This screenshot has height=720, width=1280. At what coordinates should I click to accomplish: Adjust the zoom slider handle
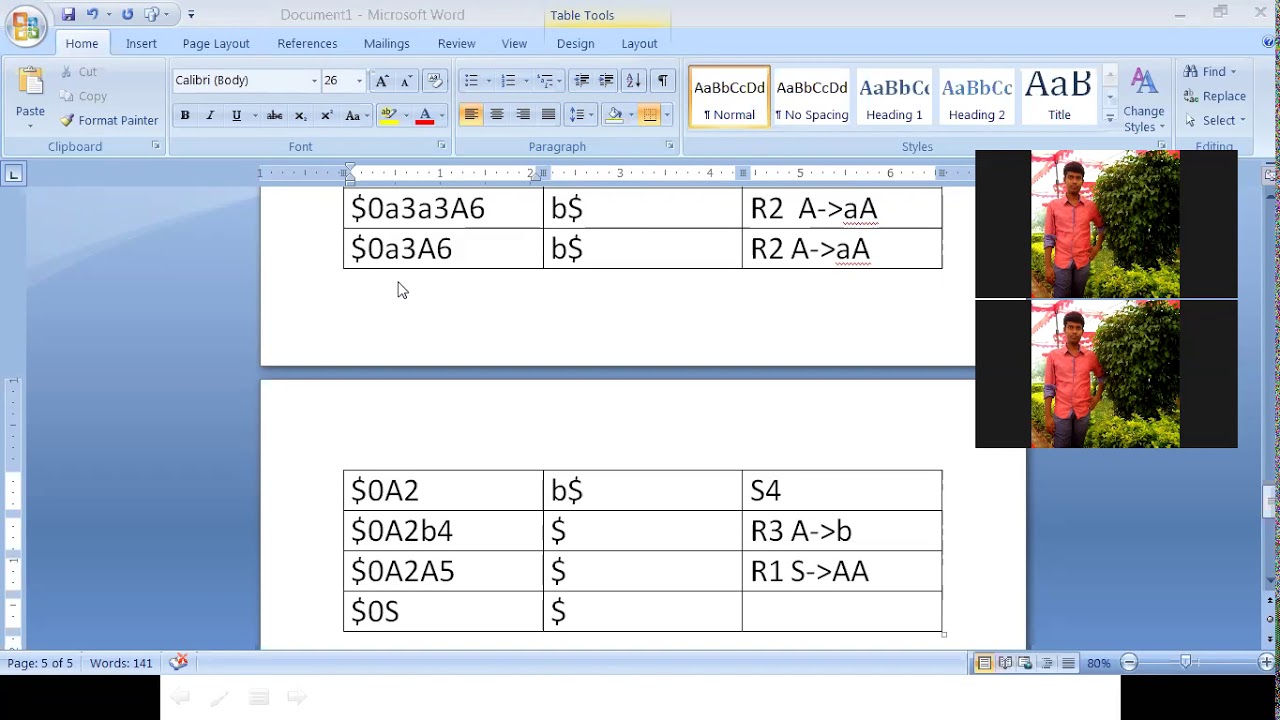(x=1186, y=663)
